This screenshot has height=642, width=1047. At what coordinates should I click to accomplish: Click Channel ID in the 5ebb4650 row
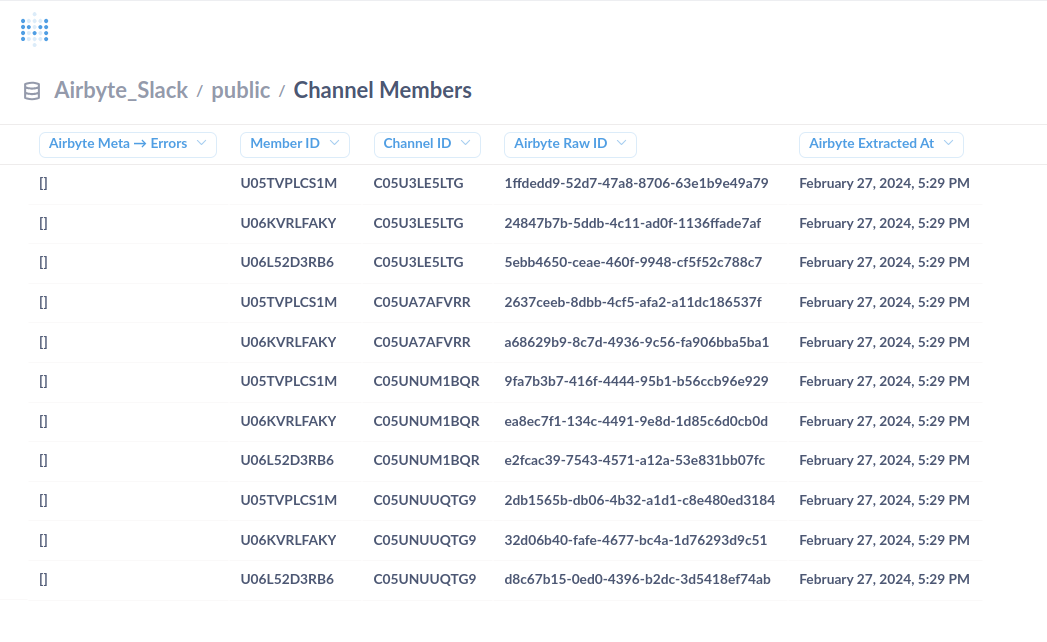(418, 263)
